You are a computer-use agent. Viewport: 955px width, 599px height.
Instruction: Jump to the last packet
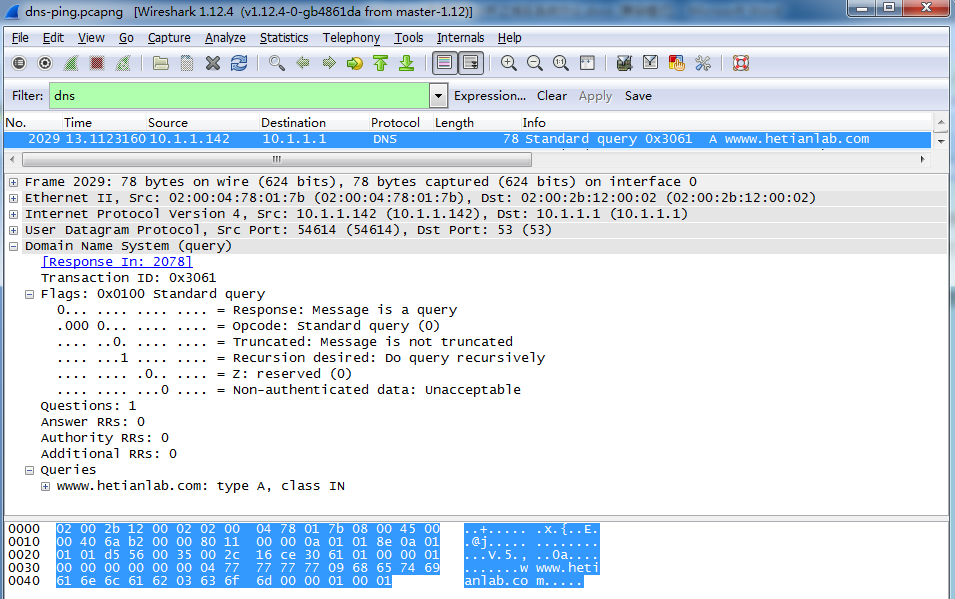pyautogui.click(x=406, y=63)
